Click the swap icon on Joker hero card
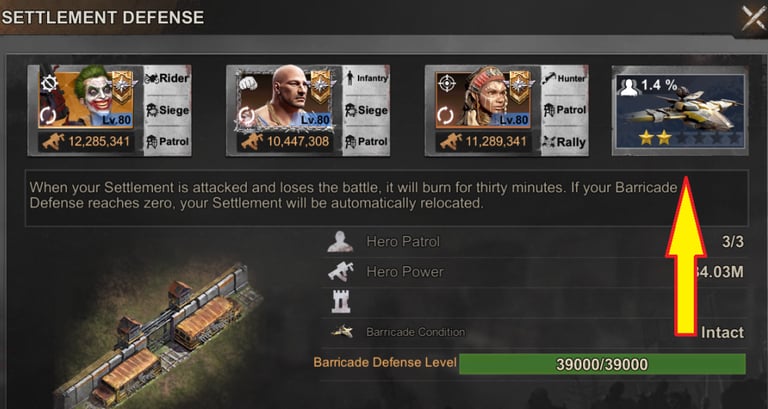 [x=48, y=116]
